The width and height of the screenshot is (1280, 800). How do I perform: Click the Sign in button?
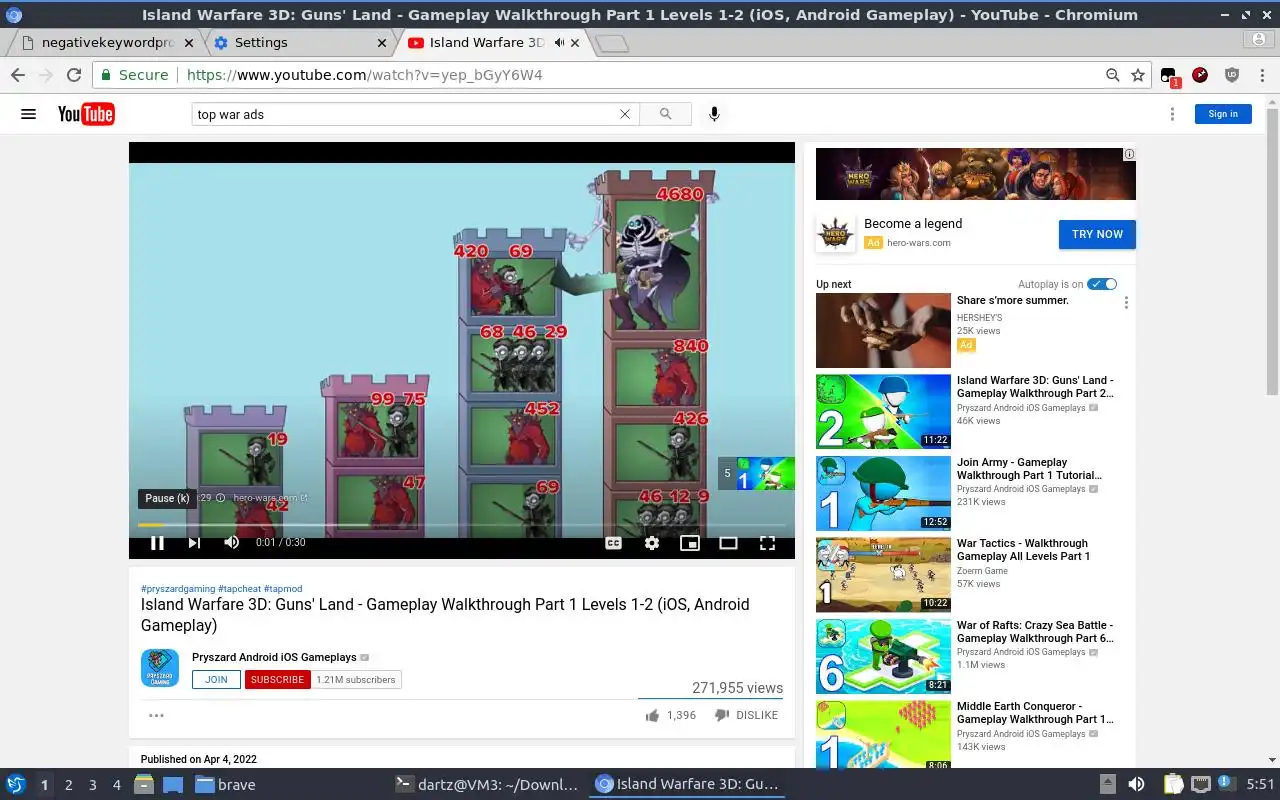[1223, 114]
